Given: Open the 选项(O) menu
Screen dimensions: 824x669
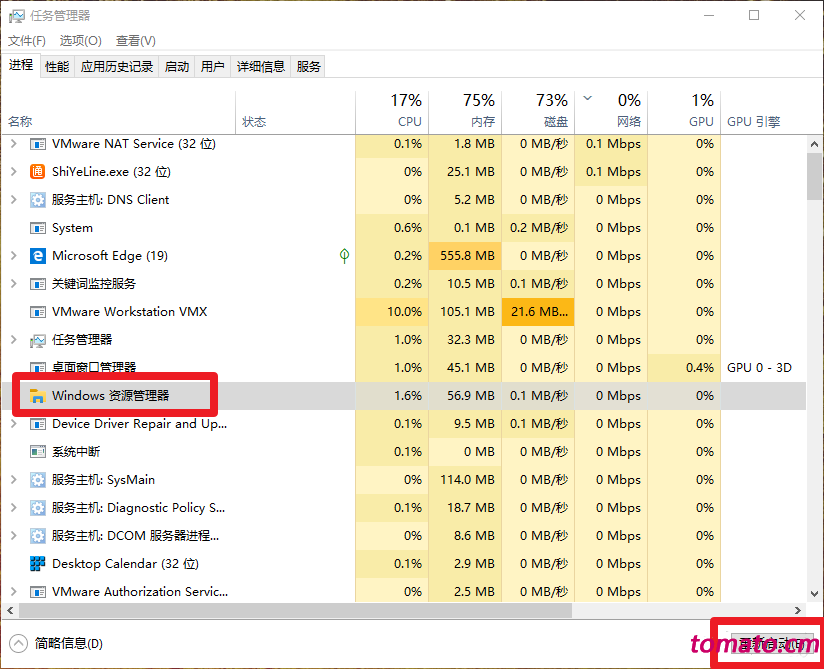Looking at the screenshot, I should pos(80,40).
